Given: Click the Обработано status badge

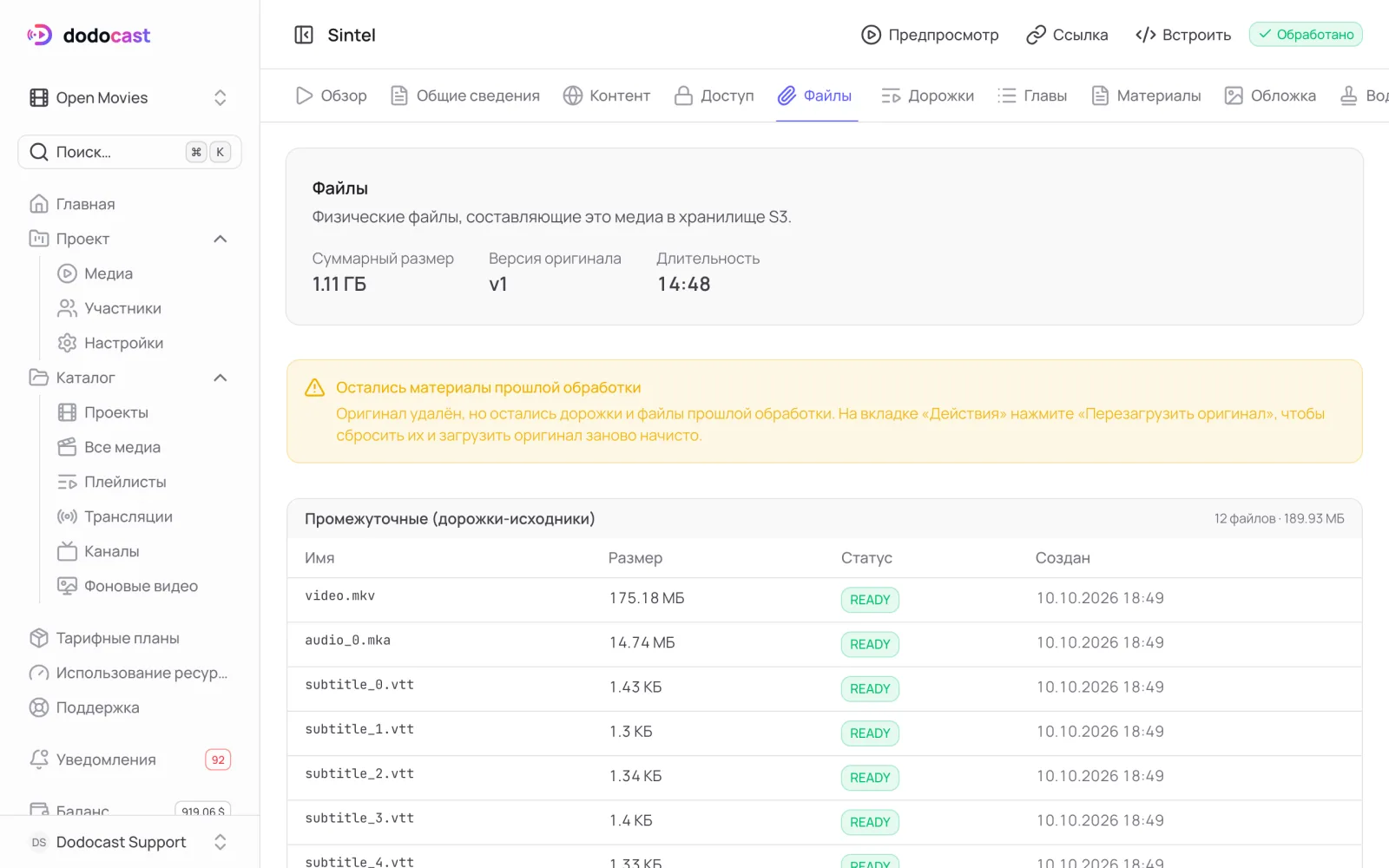Looking at the screenshot, I should click(x=1306, y=35).
